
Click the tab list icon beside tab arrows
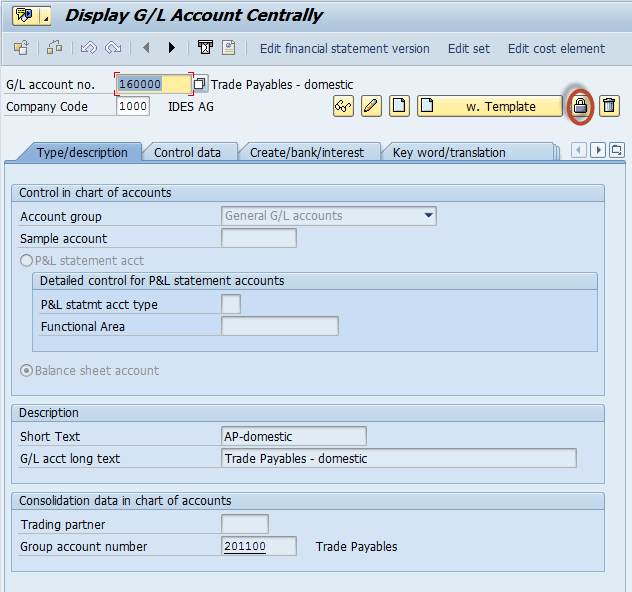point(616,150)
